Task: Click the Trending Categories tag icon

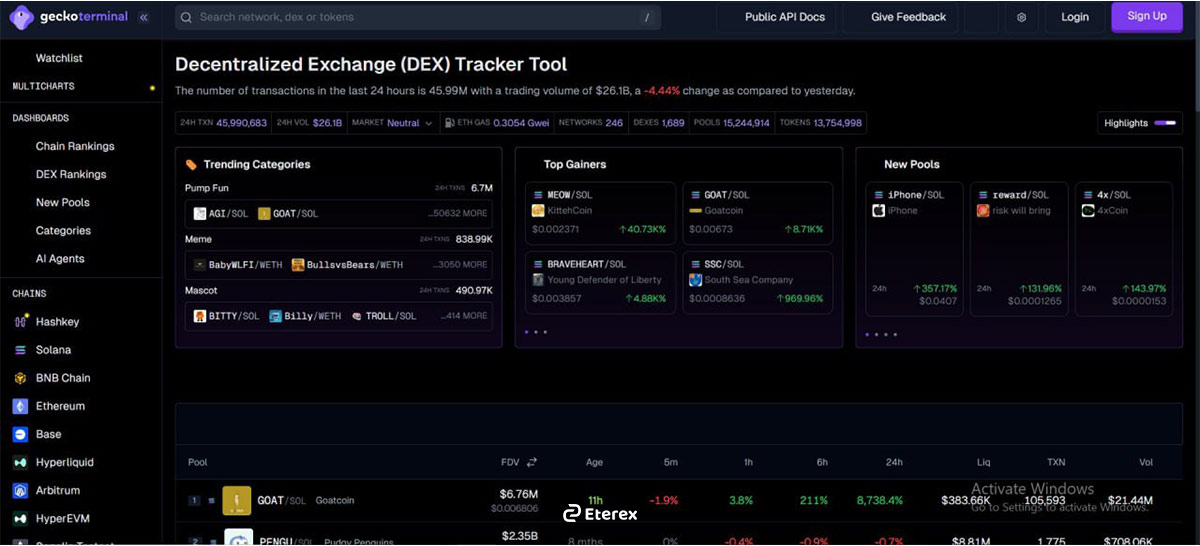Action: [191, 164]
